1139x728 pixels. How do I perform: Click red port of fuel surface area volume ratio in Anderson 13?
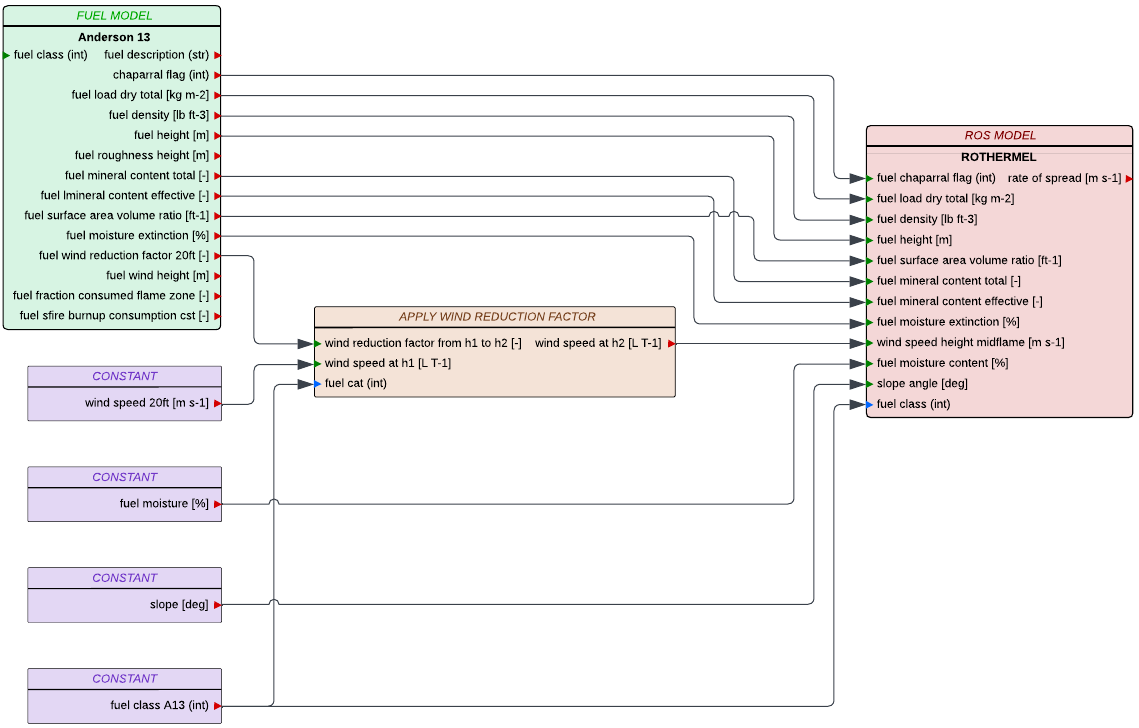(217, 216)
